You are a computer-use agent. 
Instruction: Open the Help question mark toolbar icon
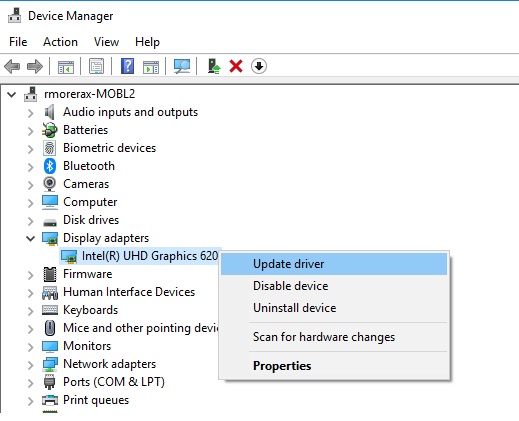click(127, 66)
